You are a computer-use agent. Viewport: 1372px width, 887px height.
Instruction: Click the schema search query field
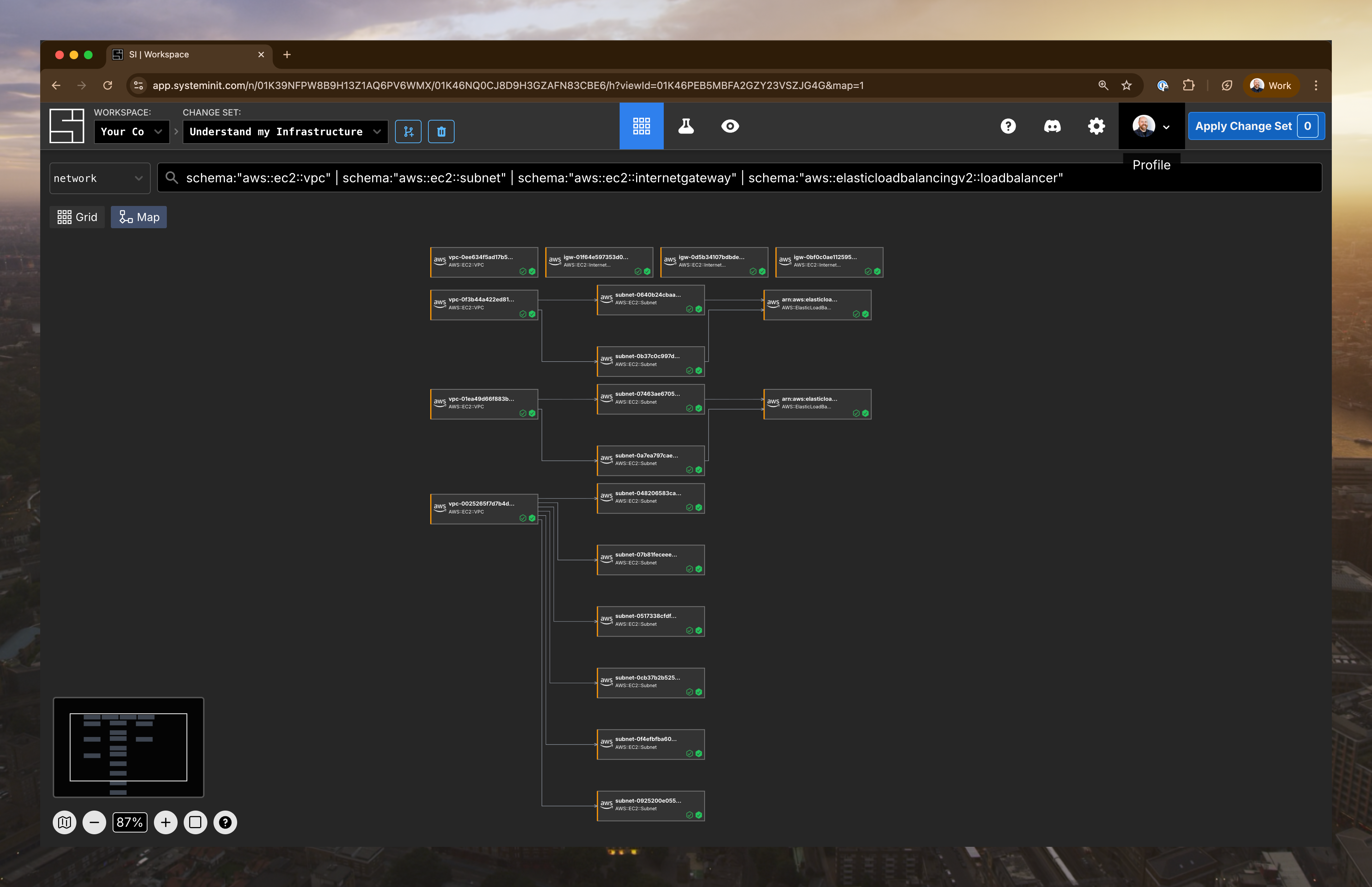pos(633,177)
